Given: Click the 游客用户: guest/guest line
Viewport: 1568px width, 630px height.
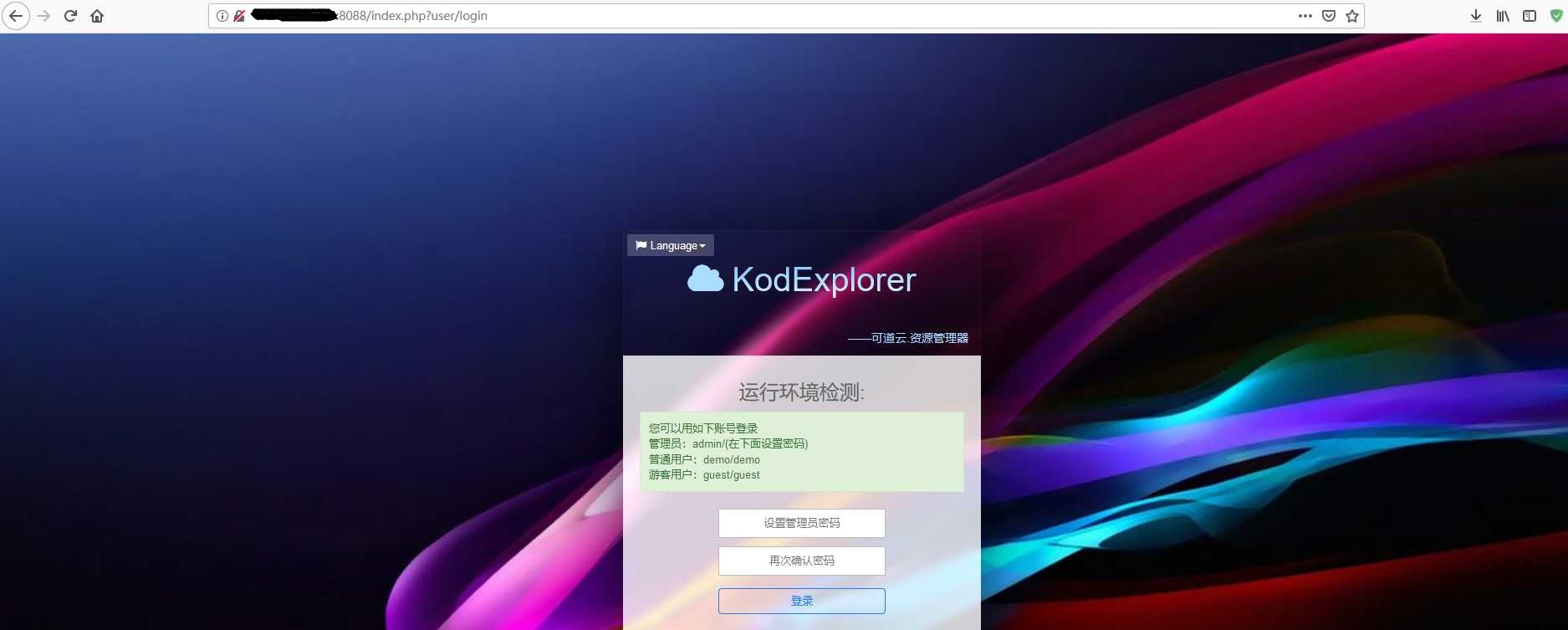Looking at the screenshot, I should [704, 474].
